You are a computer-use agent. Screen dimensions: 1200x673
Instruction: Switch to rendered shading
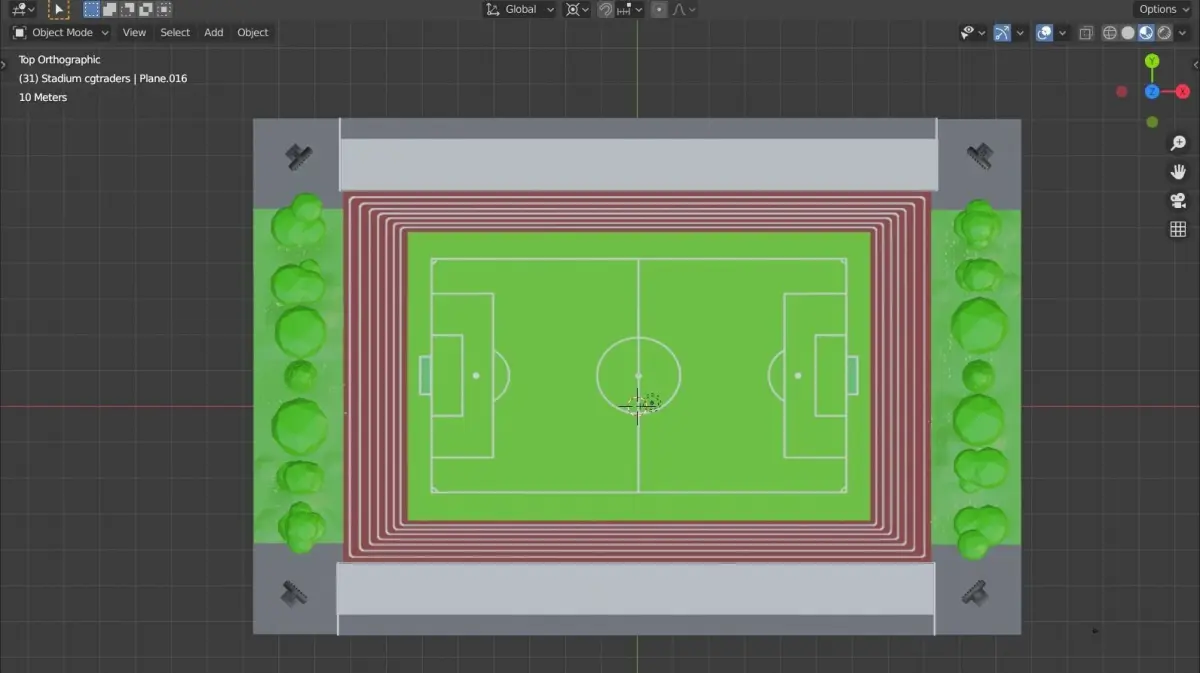pyautogui.click(x=1164, y=32)
